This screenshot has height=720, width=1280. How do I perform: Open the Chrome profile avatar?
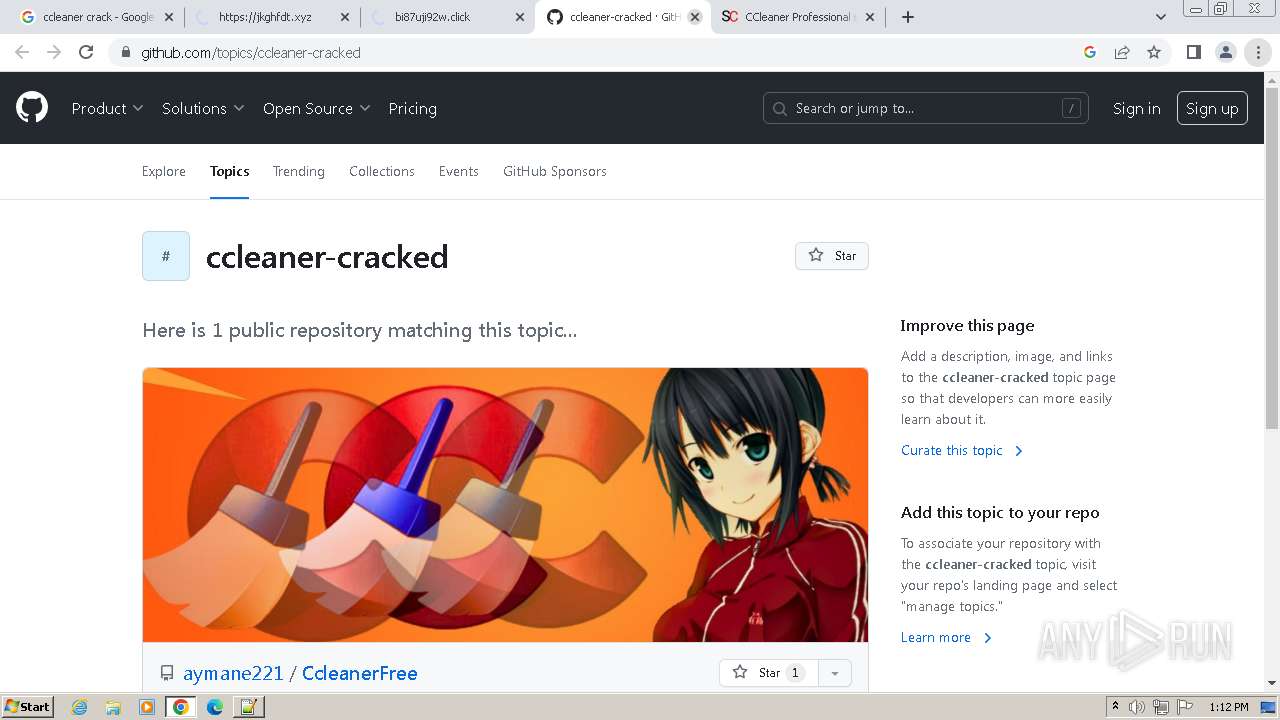1225,52
